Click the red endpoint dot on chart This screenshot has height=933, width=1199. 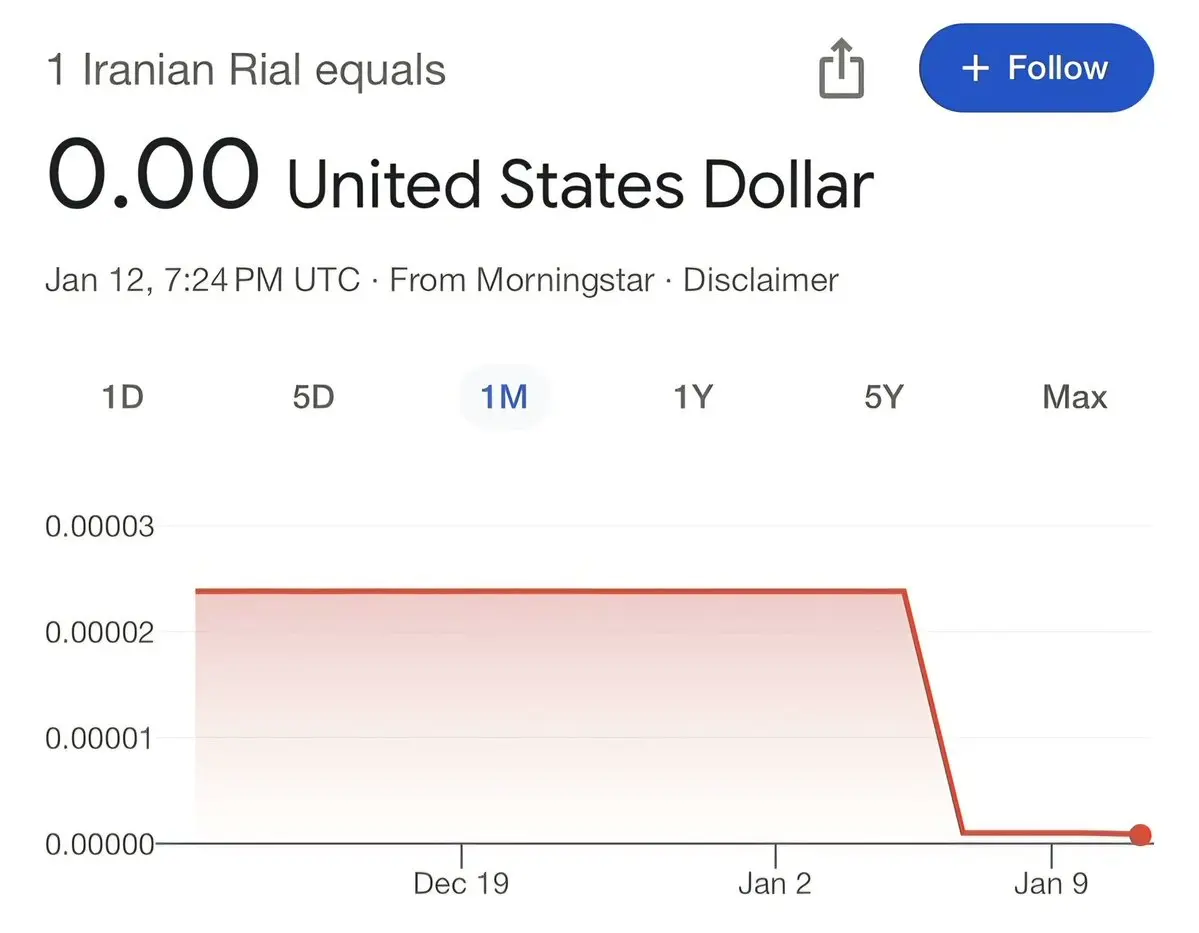1140,834
